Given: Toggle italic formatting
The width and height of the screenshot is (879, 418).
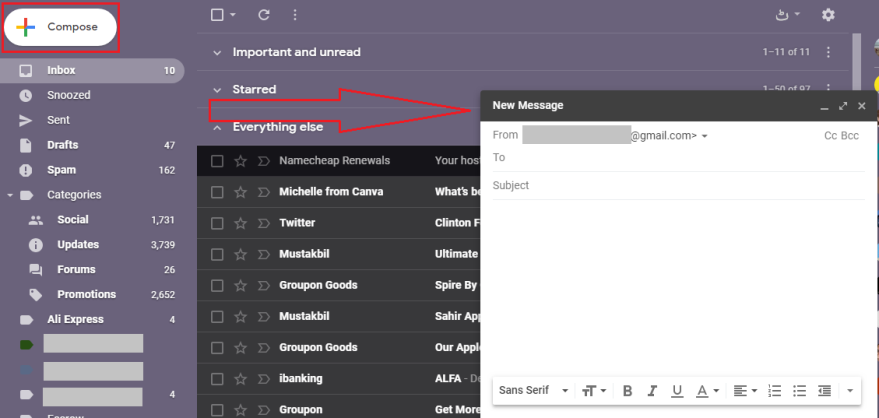Looking at the screenshot, I should coord(652,391).
